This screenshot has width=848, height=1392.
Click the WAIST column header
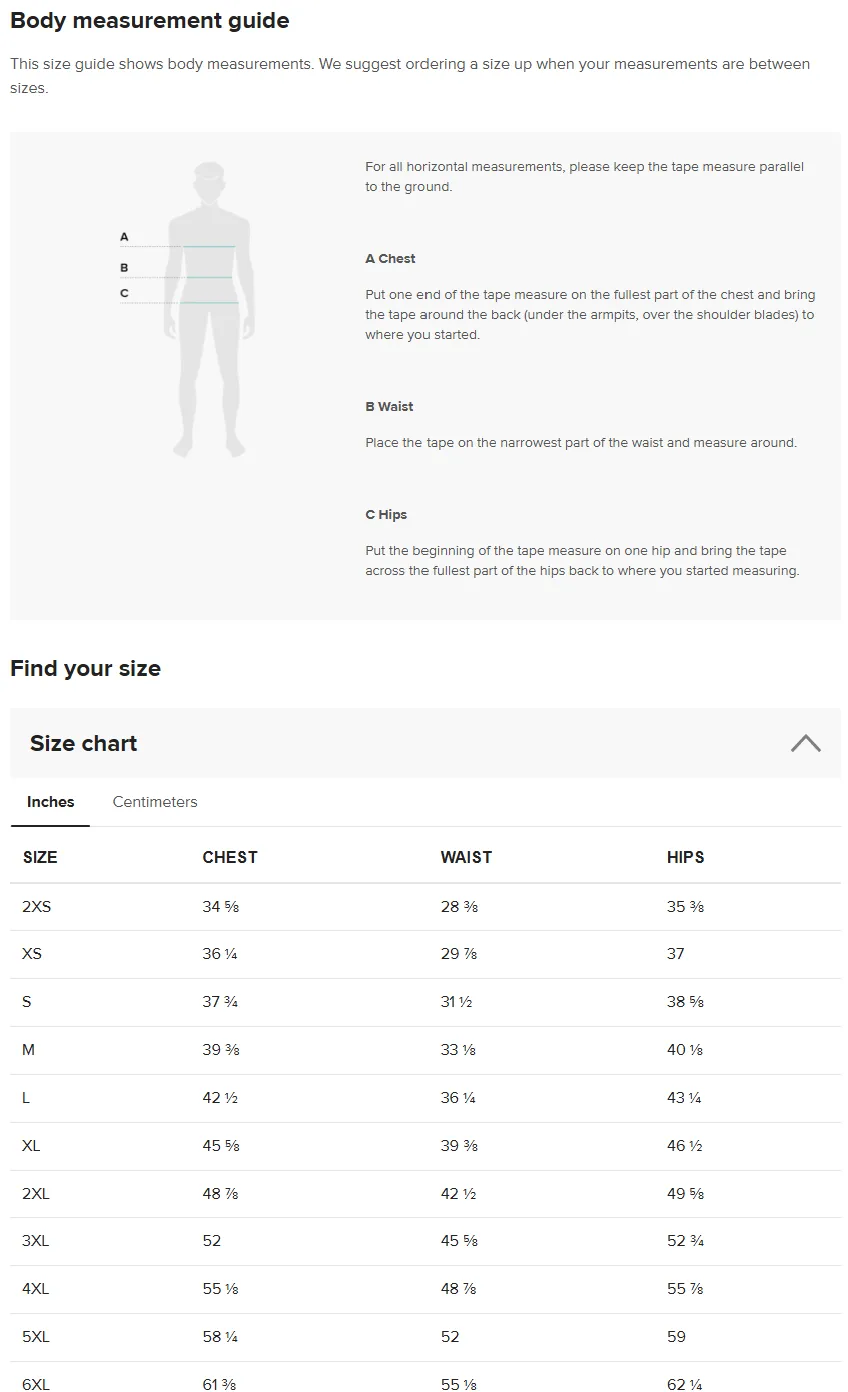pos(466,857)
